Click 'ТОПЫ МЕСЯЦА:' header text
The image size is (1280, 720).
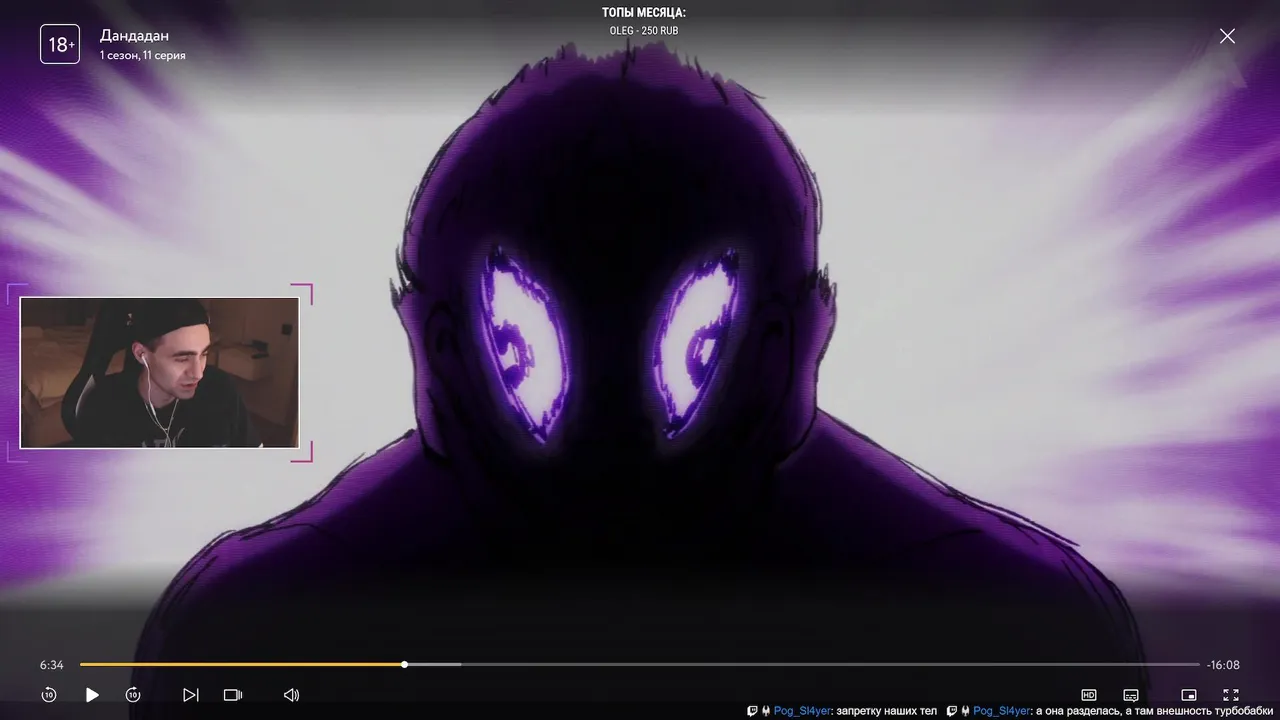[644, 13]
